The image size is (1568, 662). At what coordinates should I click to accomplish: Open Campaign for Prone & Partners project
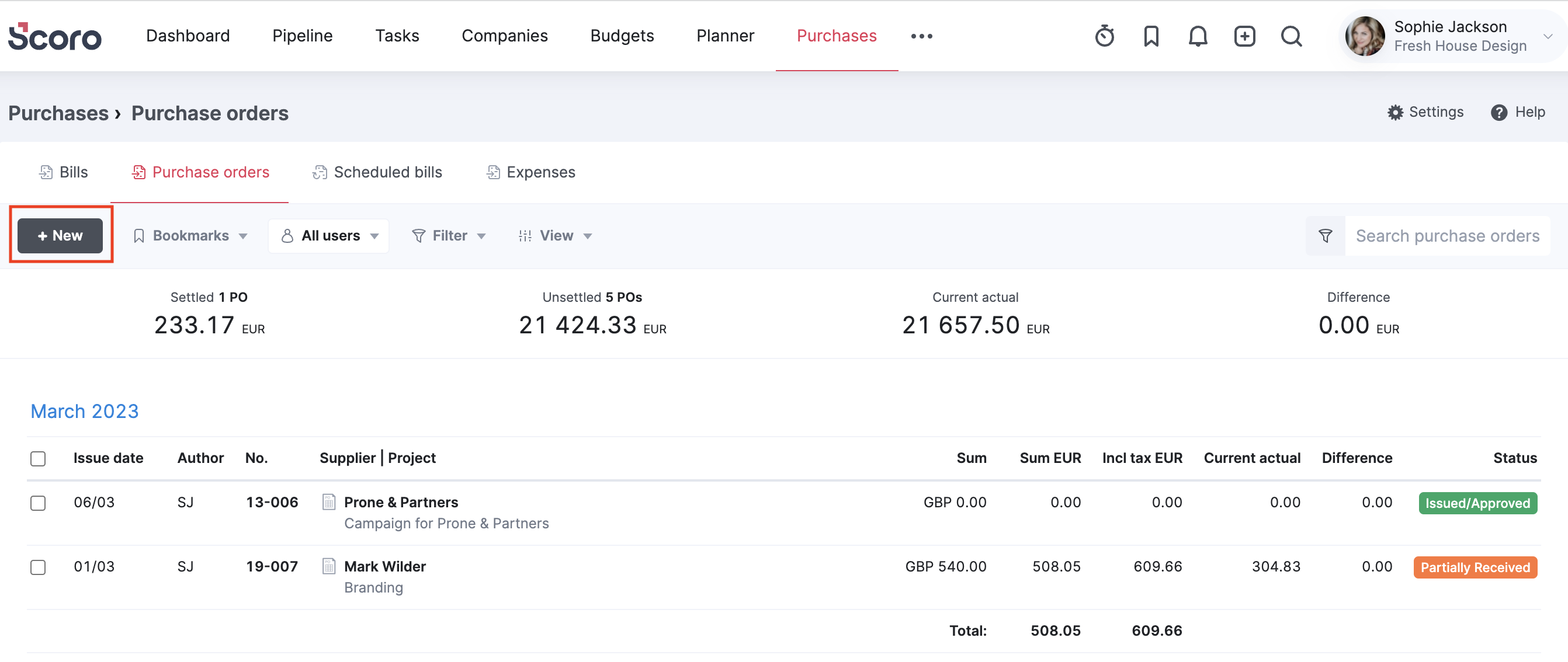click(446, 523)
